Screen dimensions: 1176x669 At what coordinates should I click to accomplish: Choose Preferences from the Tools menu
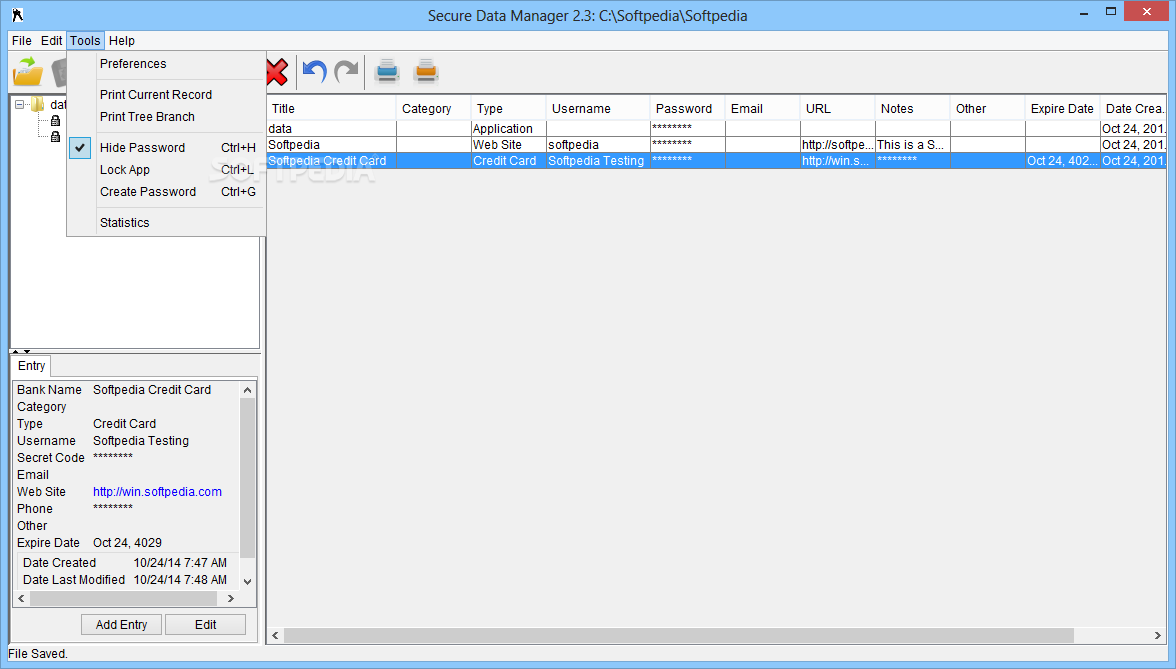(166, 64)
